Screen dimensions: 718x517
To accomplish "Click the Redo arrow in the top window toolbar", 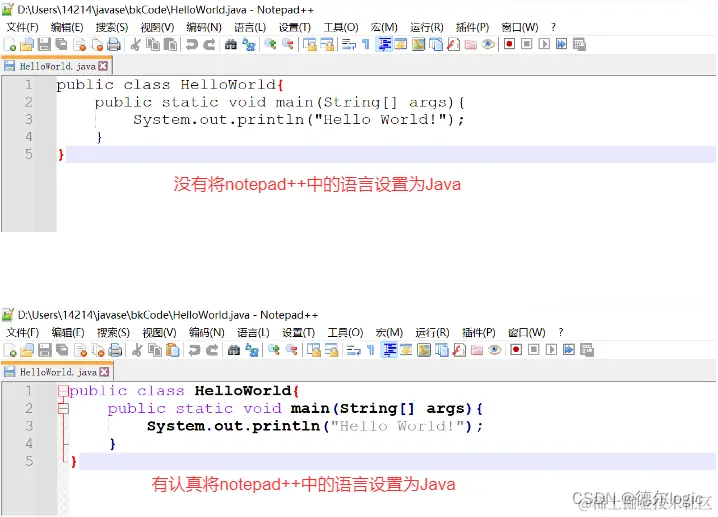I will point(209,44).
